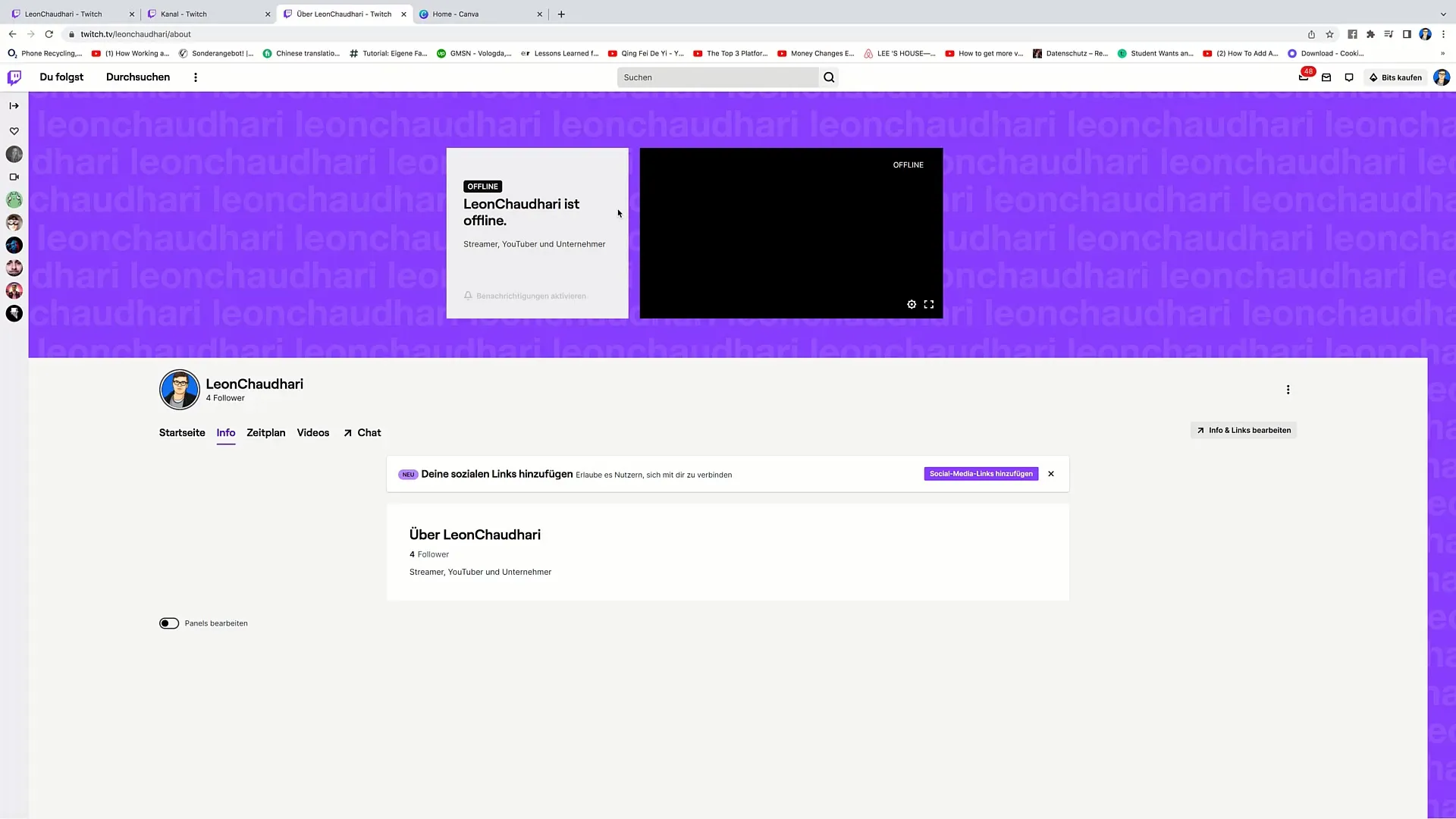This screenshot has width=1456, height=819.
Task: Open the Videos tab
Action: [313, 432]
